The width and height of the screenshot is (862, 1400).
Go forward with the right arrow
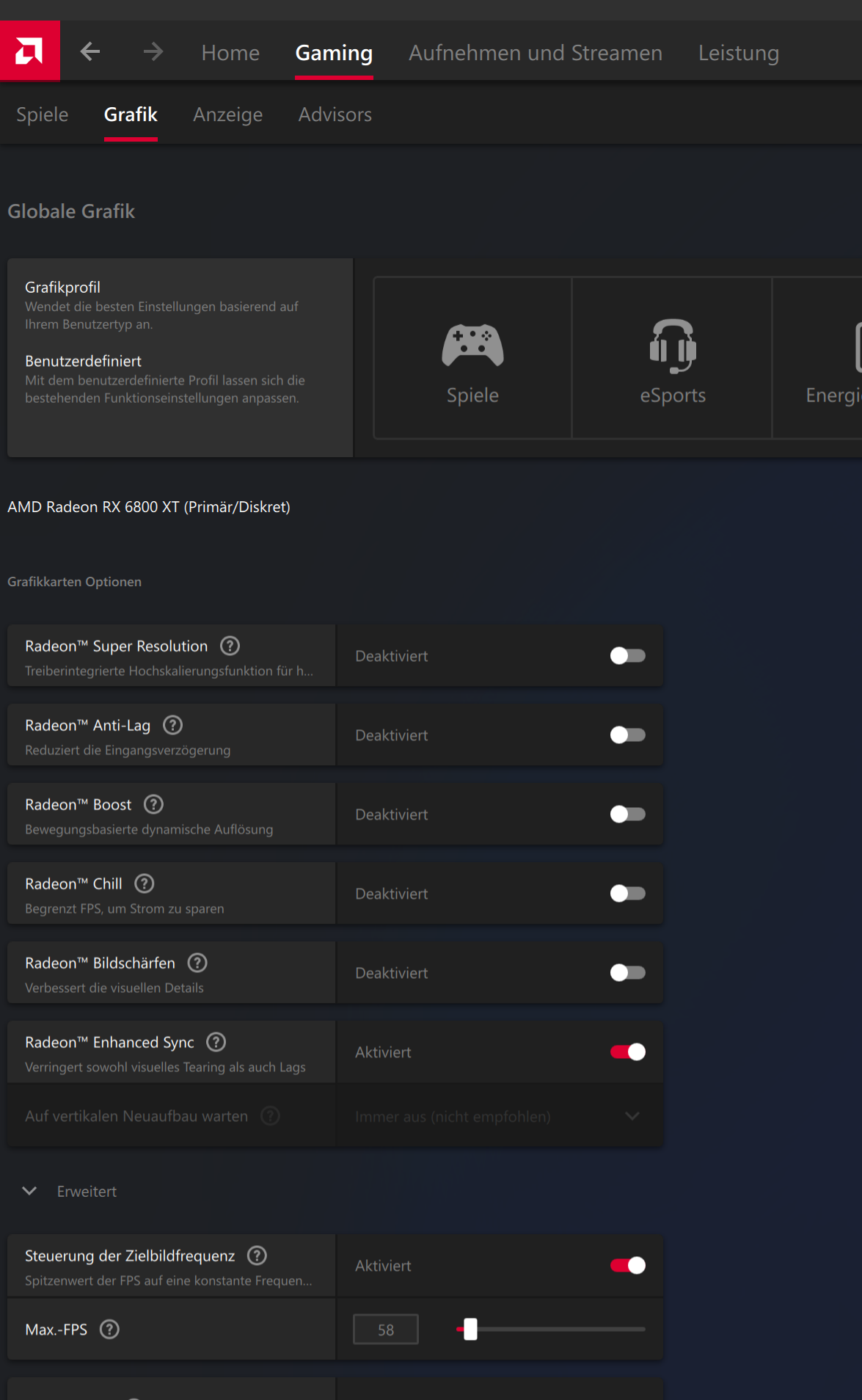pos(153,51)
